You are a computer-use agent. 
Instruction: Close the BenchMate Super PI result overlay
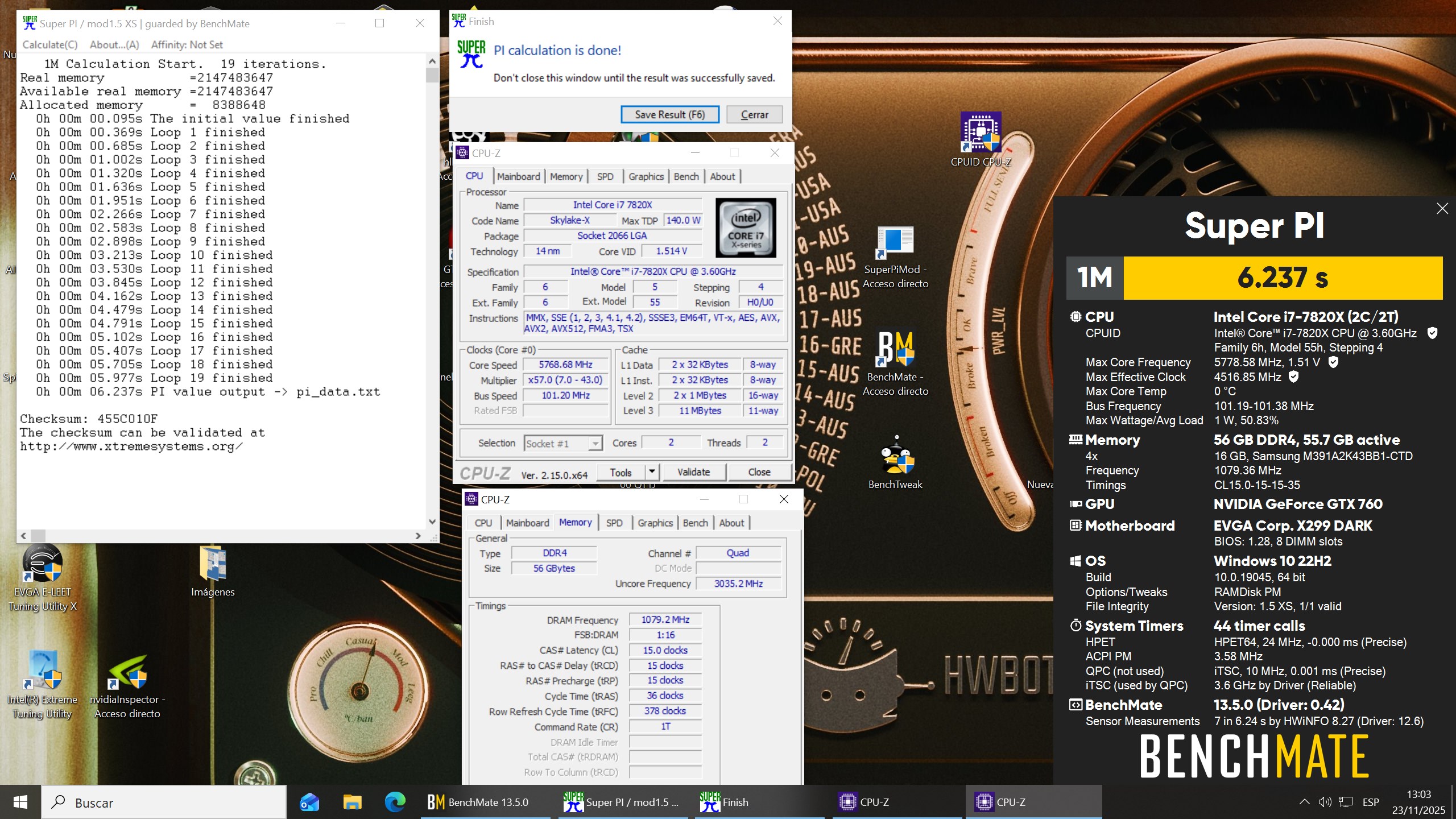pyautogui.click(x=1442, y=209)
